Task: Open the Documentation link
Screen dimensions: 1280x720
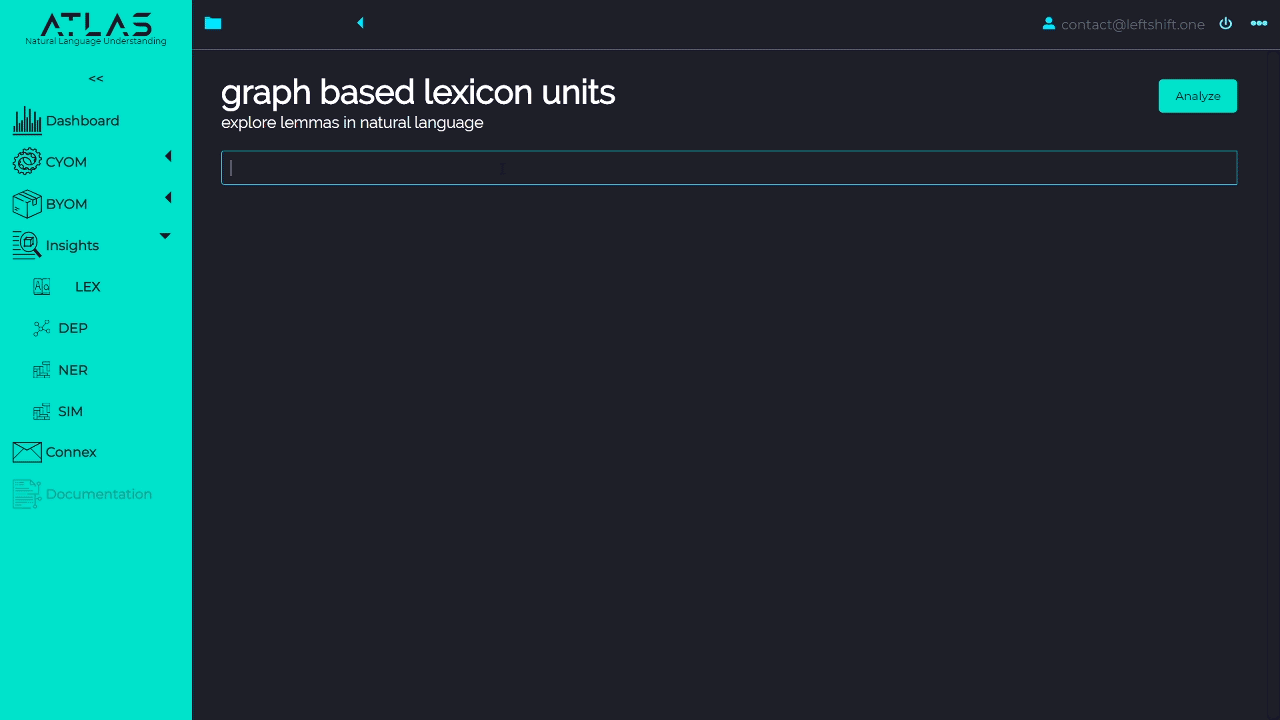Action: [x=99, y=494]
